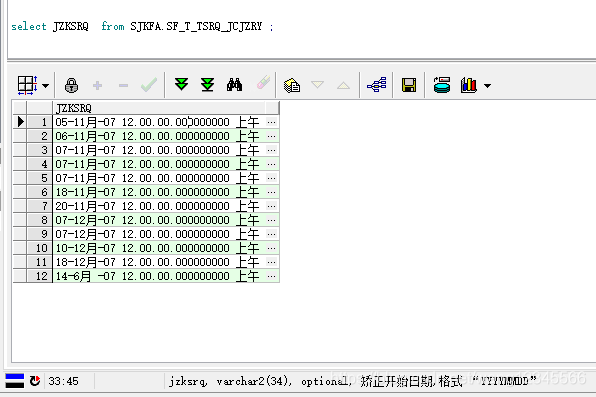Click the select keyword in SQL editor

29,26
